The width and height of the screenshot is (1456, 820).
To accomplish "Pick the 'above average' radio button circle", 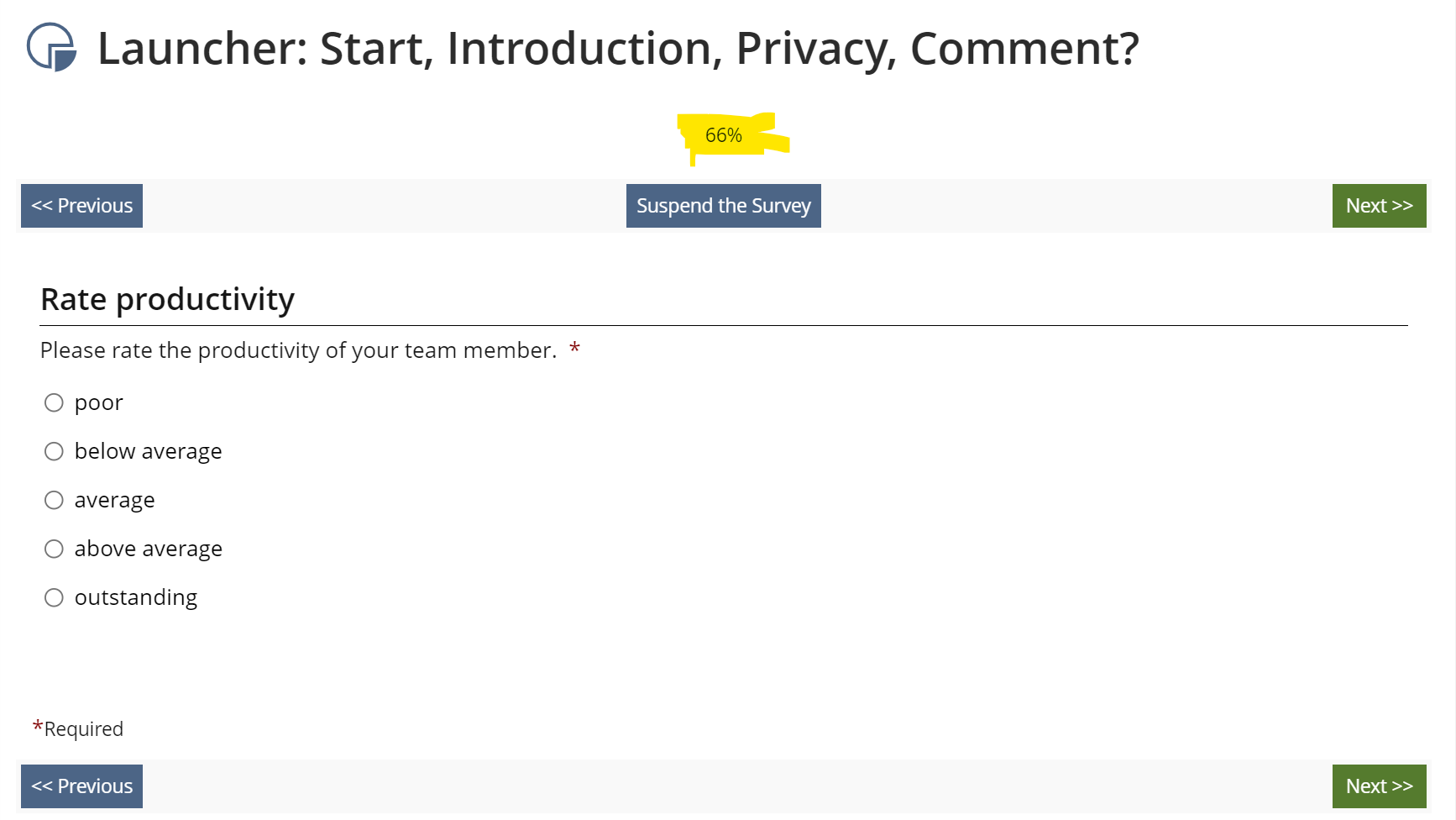I will click(x=54, y=549).
